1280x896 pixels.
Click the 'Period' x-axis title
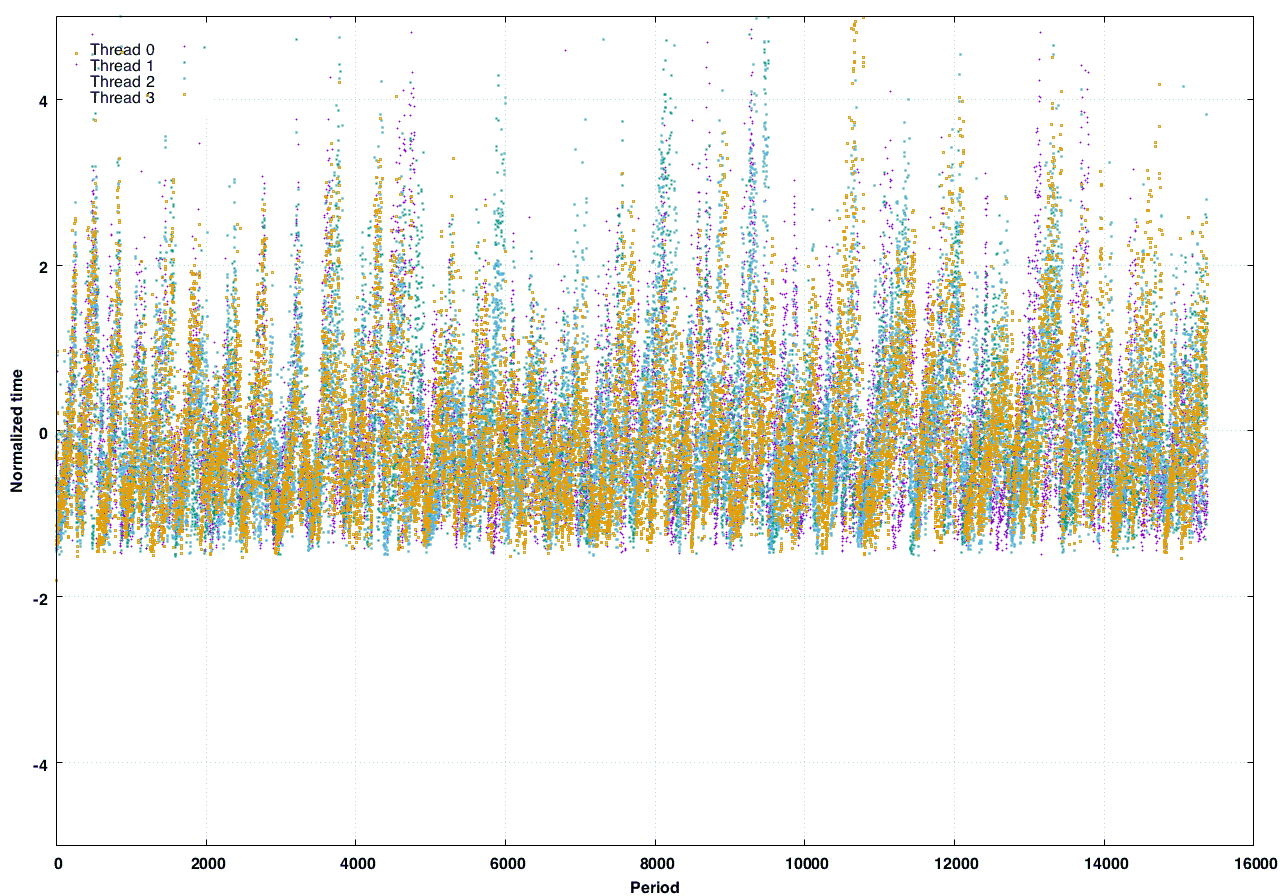coord(655,887)
